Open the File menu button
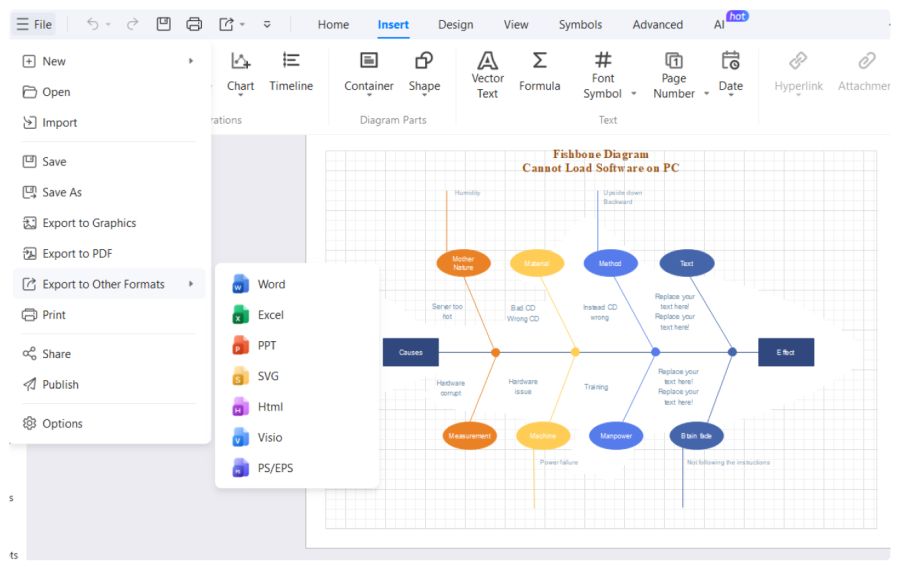The height and width of the screenshot is (570, 900). pos(34,24)
